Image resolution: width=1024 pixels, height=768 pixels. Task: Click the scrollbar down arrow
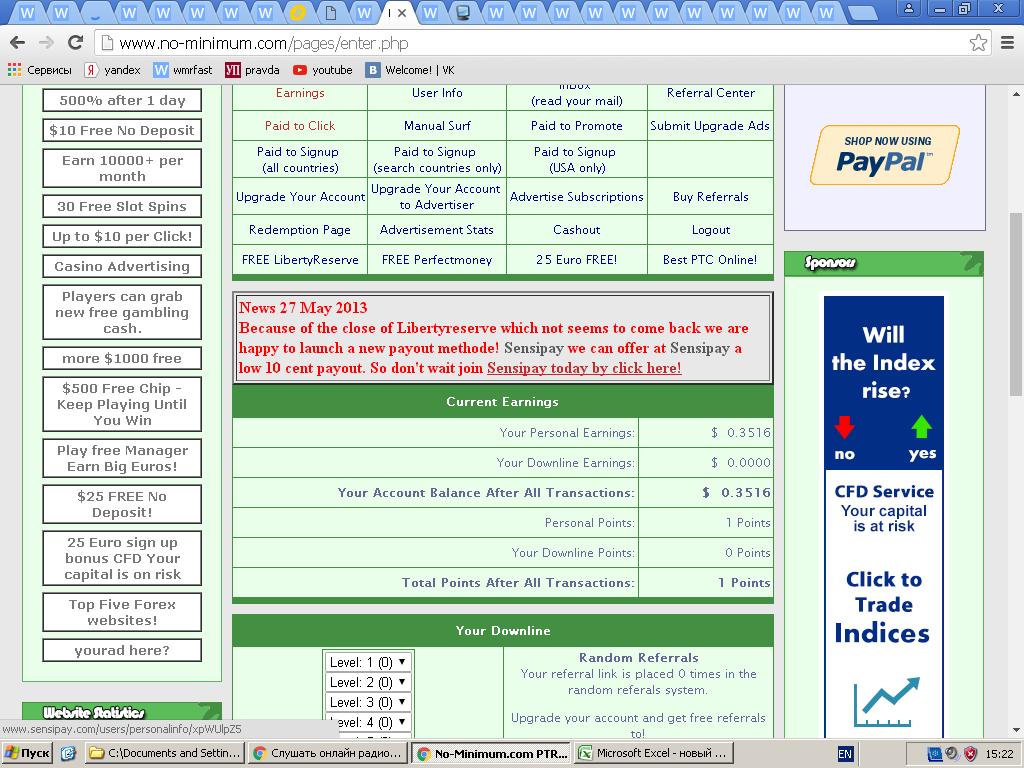point(1016,730)
